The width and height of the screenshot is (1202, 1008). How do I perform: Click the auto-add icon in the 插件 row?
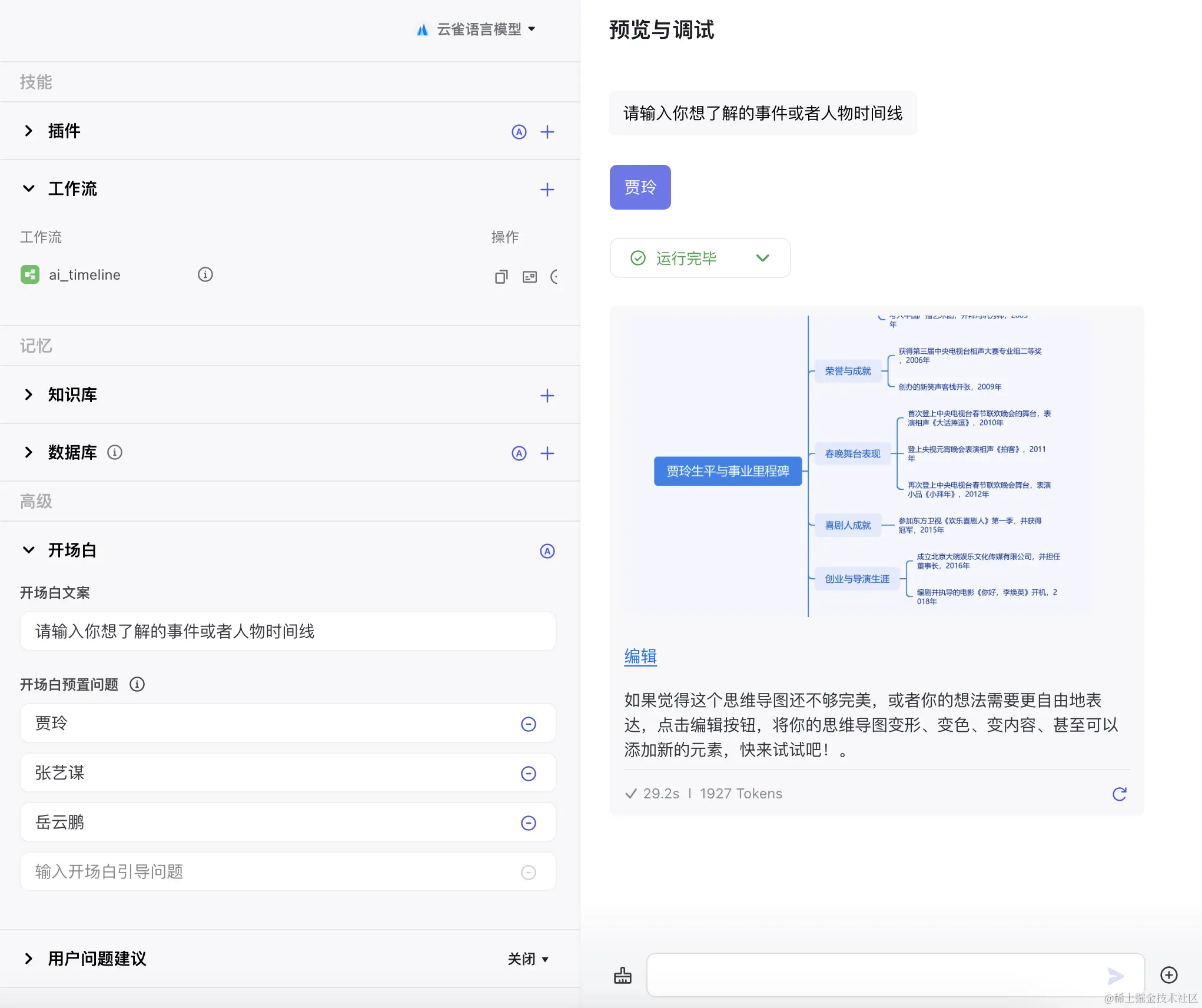click(x=519, y=132)
